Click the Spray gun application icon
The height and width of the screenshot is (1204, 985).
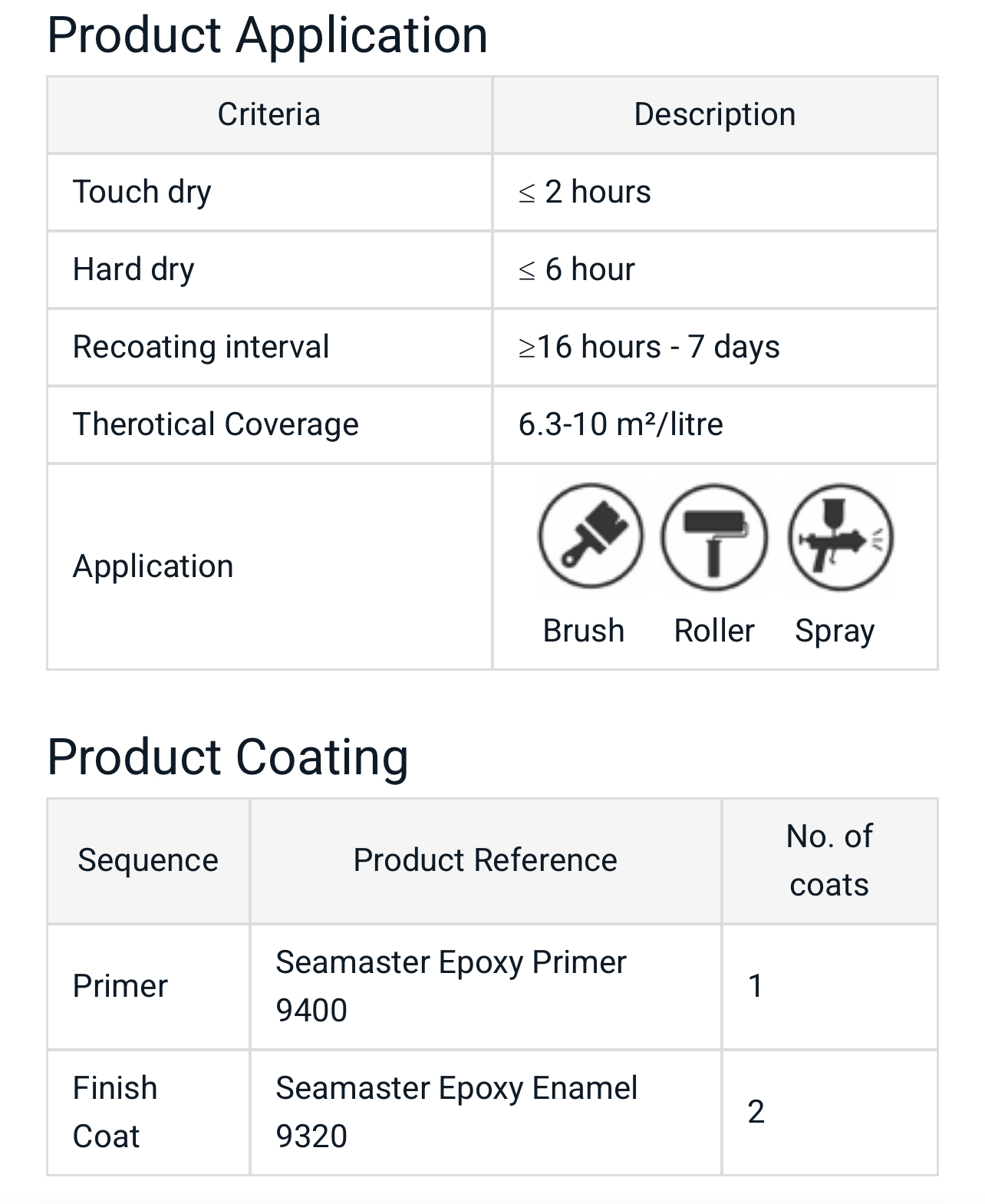tap(841, 536)
